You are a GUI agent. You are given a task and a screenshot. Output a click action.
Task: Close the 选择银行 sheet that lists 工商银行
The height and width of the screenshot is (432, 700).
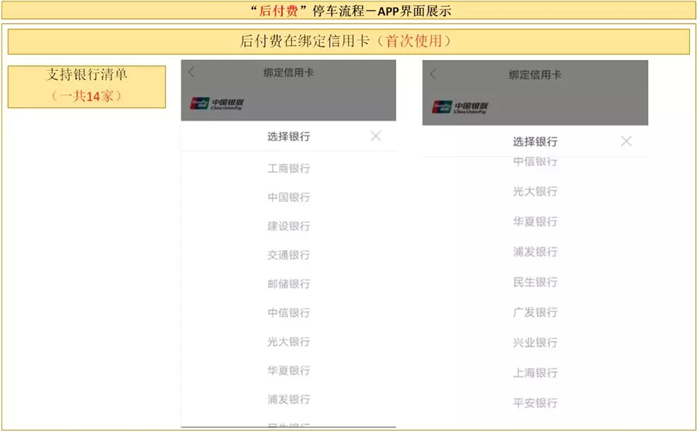(375, 136)
